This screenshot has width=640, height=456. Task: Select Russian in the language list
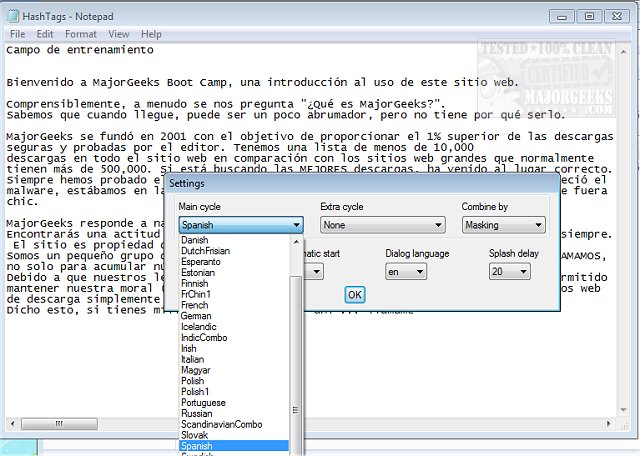click(x=234, y=414)
